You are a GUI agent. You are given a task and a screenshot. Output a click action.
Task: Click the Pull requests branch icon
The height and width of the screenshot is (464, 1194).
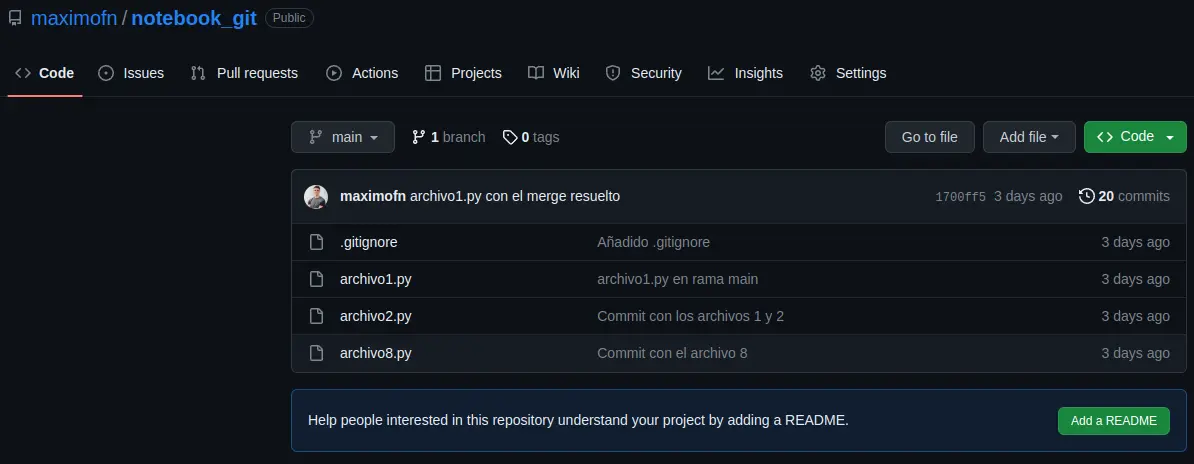198,73
